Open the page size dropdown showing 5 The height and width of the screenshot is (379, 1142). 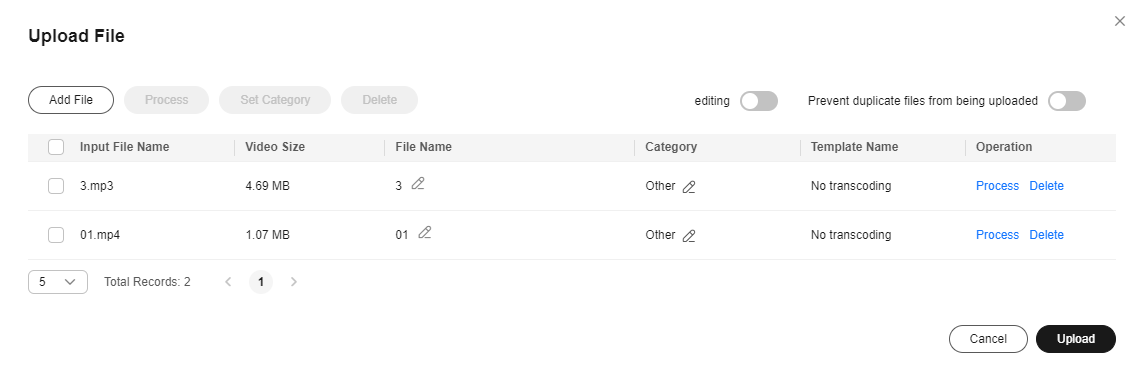click(58, 282)
